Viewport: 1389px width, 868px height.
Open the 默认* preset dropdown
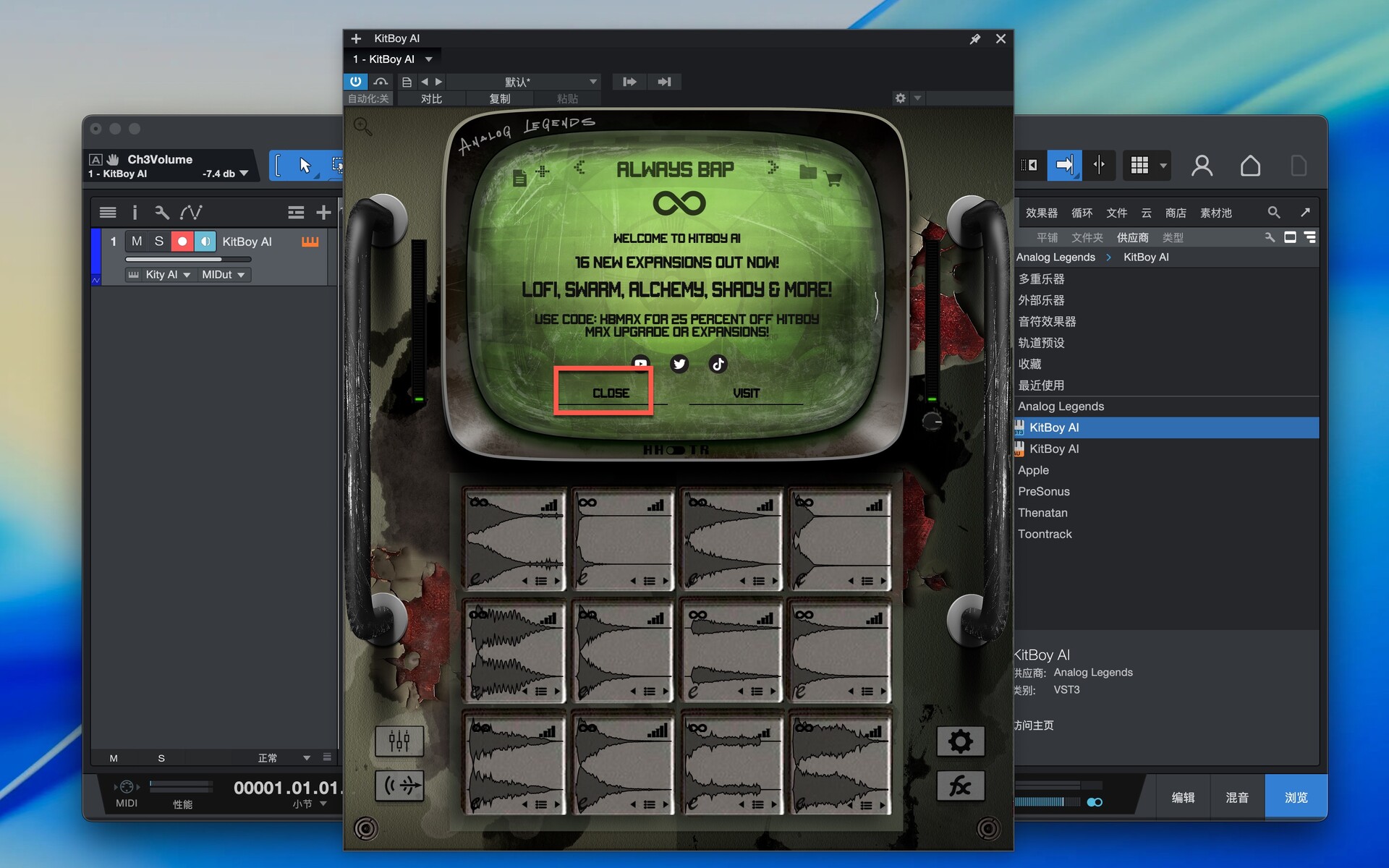tap(523, 82)
